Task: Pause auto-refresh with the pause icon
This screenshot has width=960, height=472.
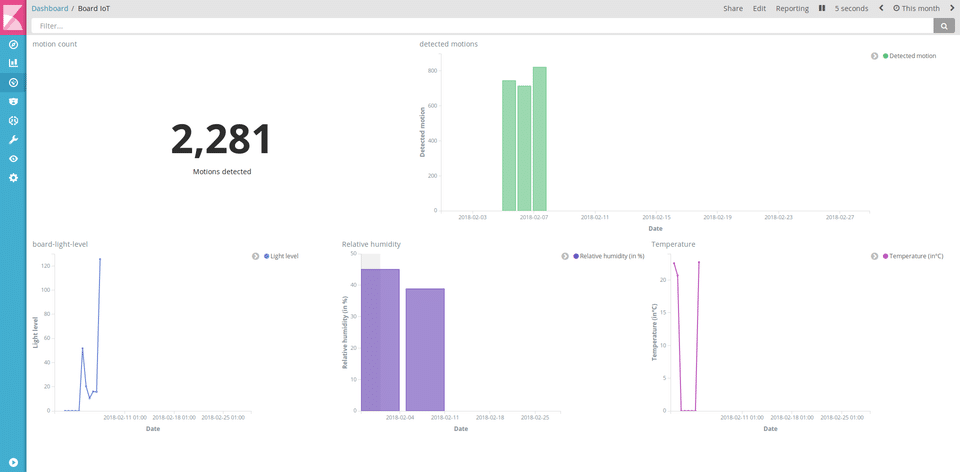Action: point(822,8)
